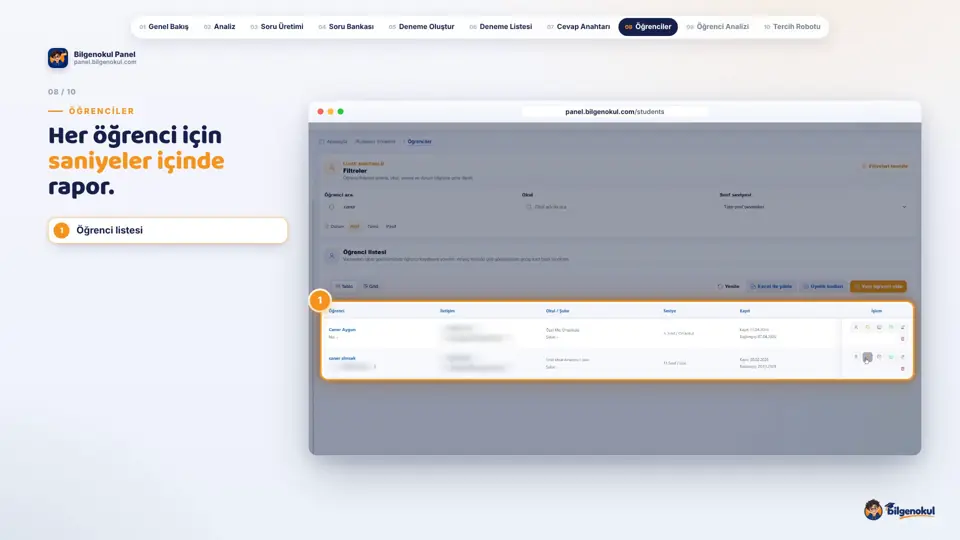Screen dimensions: 960x540
Task: Click the edit pencil icon for Caner Aygun
Action: tap(902, 327)
